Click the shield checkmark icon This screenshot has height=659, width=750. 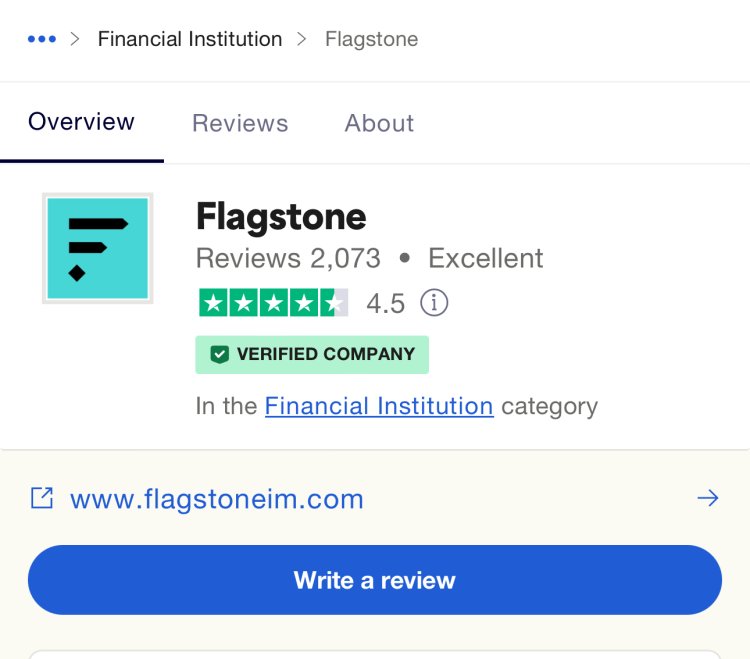(220, 354)
